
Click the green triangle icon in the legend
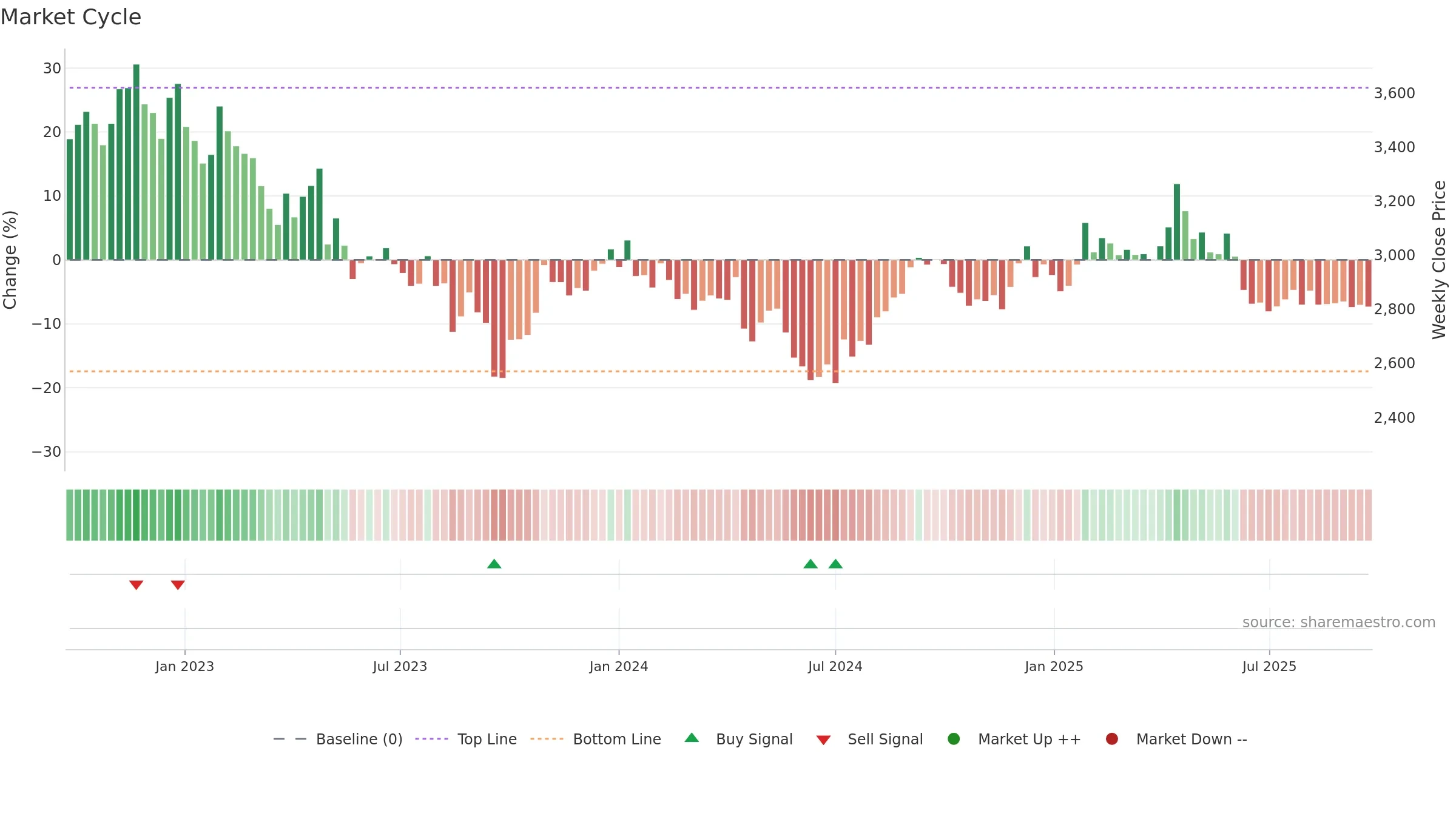pyautogui.click(x=692, y=738)
